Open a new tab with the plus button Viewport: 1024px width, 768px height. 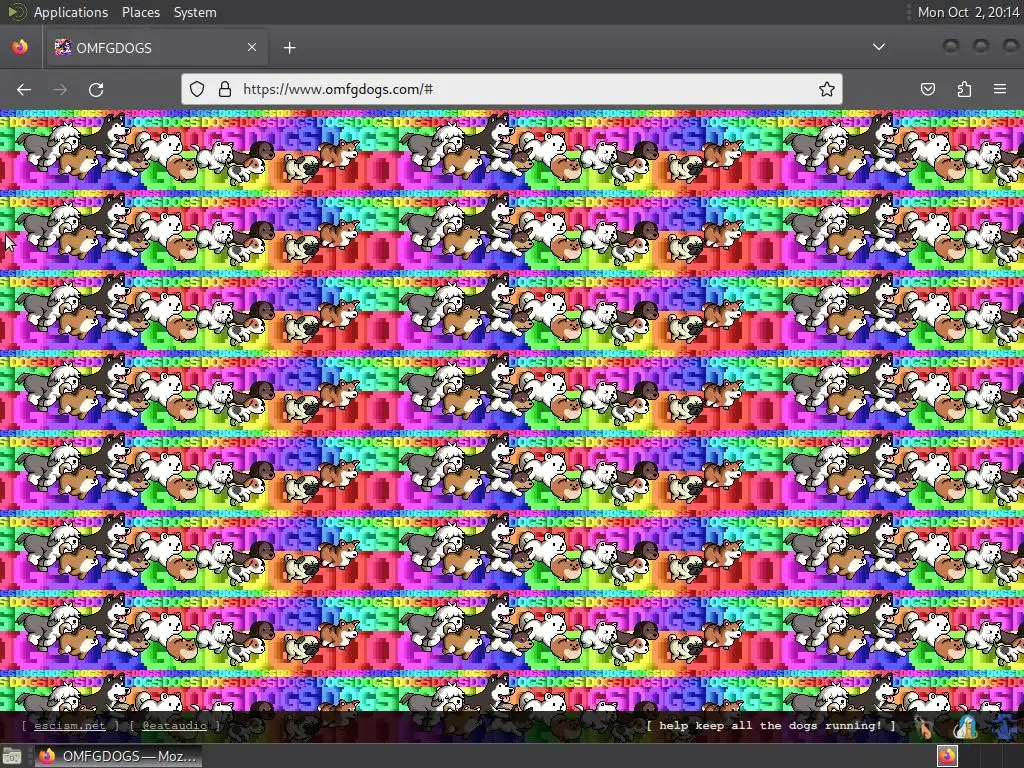coord(289,48)
